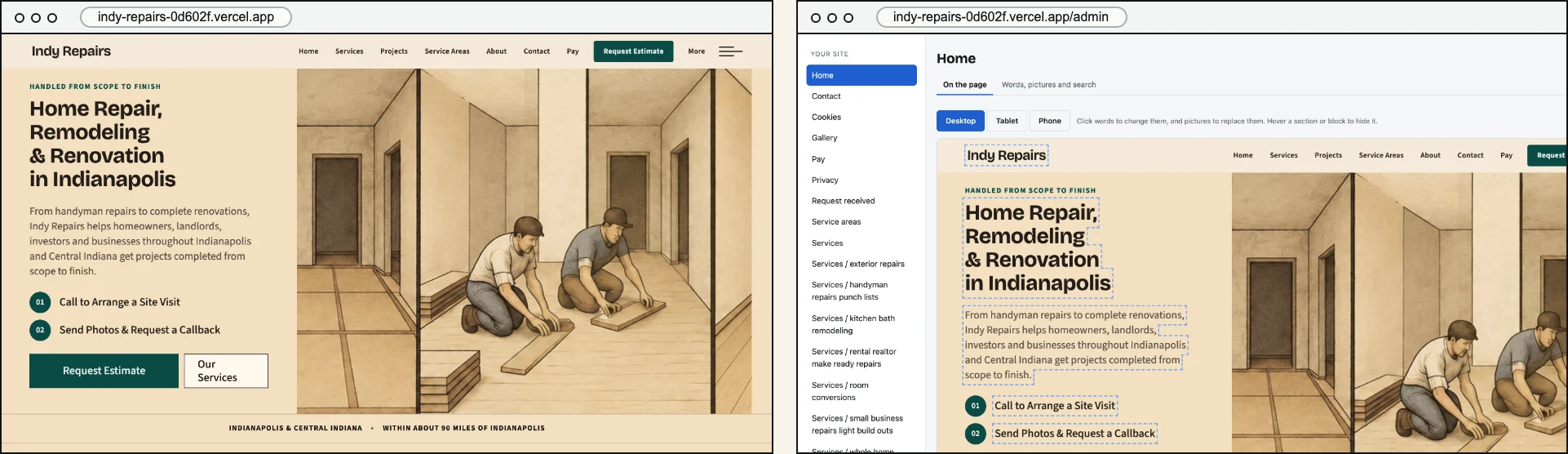Screen dimensions: 1568x454
Task: Click Service Areas link in admin preview nav
Action: (1381, 155)
